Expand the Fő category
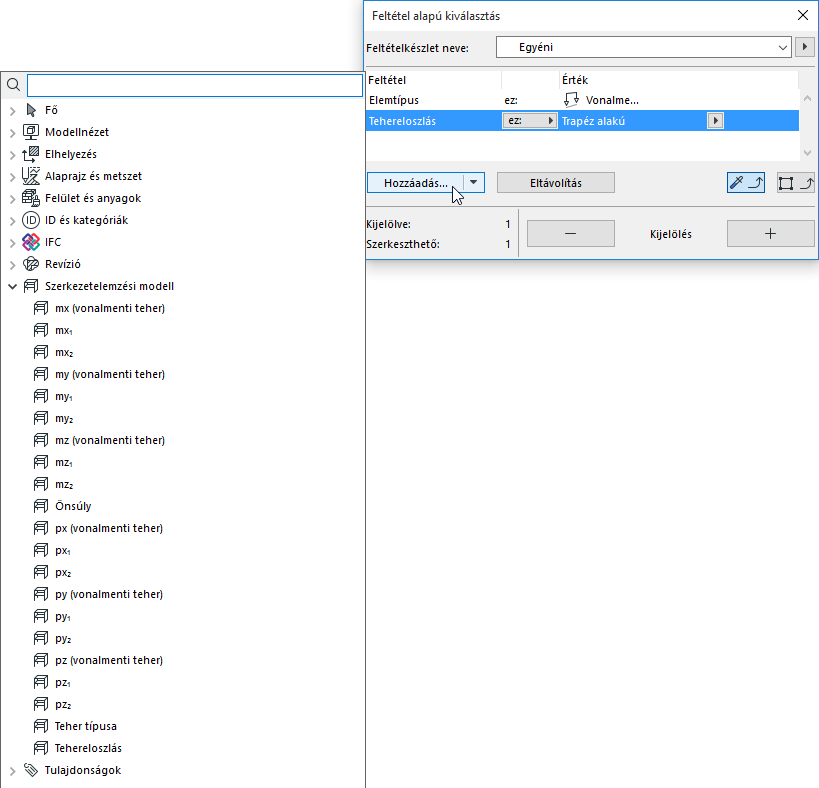The image size is (819, 788). [x=13, y=111]
